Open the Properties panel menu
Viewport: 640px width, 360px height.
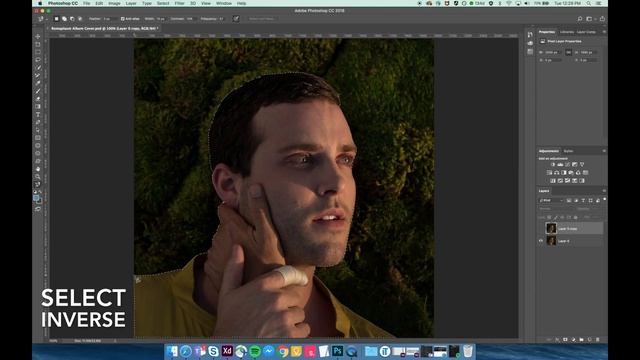pos(604,32)
